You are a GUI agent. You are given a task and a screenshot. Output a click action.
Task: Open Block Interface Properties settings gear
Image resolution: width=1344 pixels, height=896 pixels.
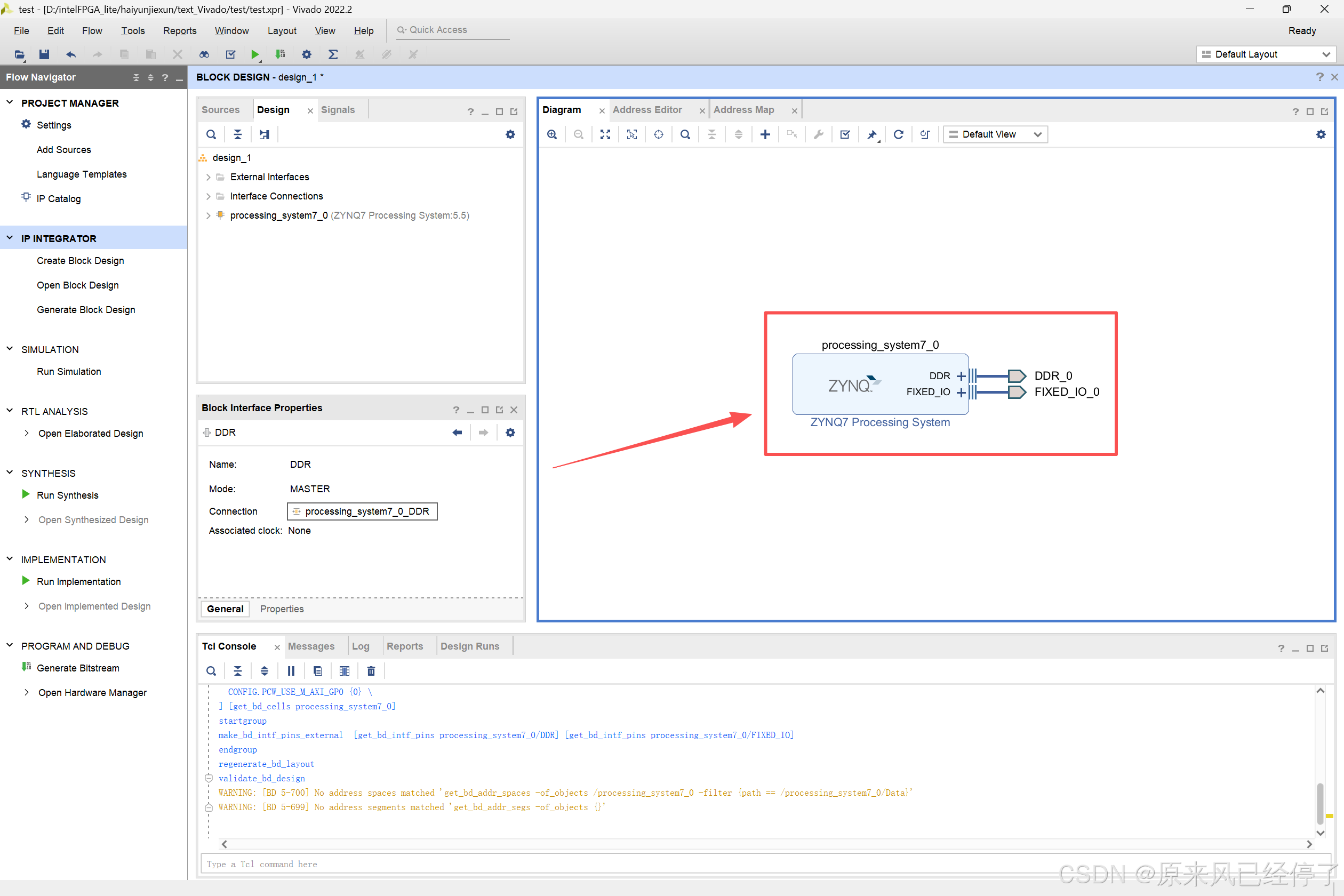tap(510, 433)
